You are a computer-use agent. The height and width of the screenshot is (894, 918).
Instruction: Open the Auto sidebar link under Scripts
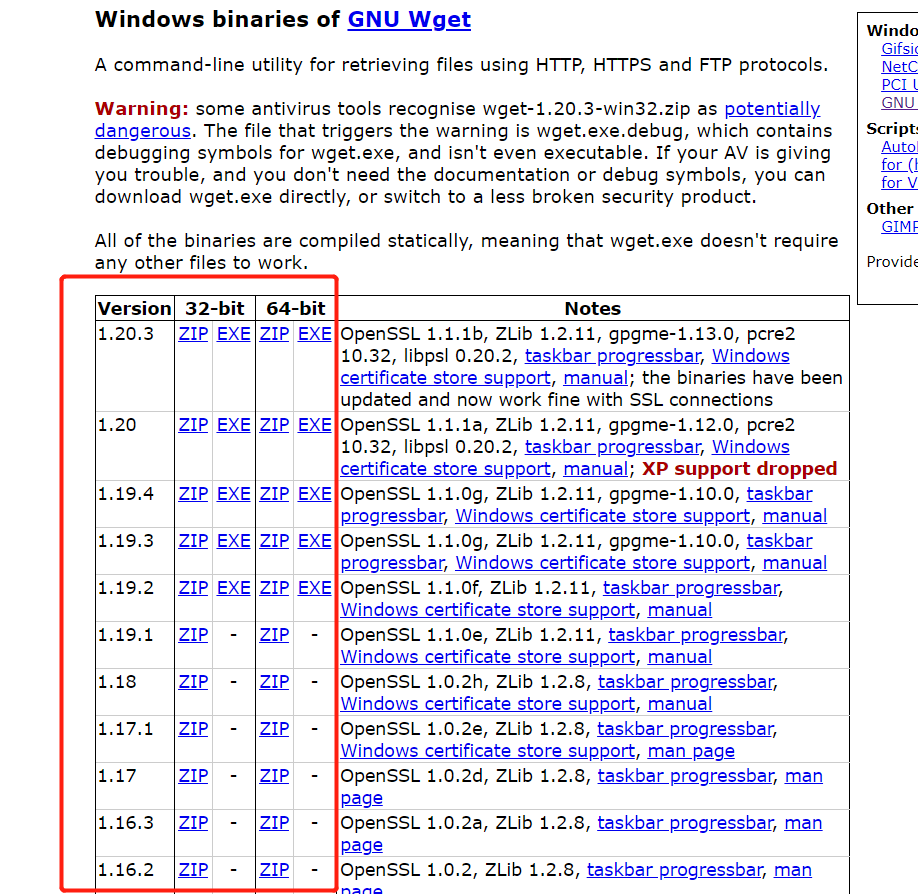point(899,146)
